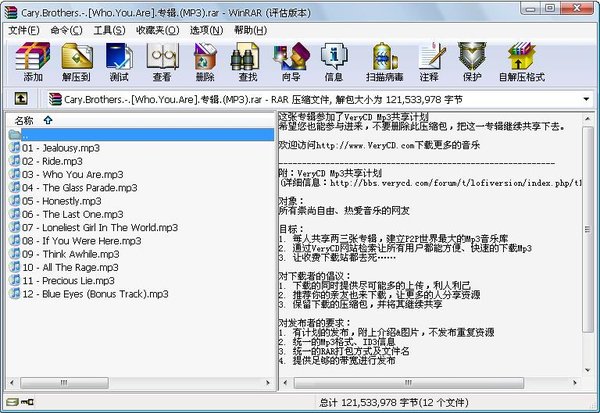
Task: Click the music icon of 06 - The Last One.mp3
Action: click(x=15, y=214)
